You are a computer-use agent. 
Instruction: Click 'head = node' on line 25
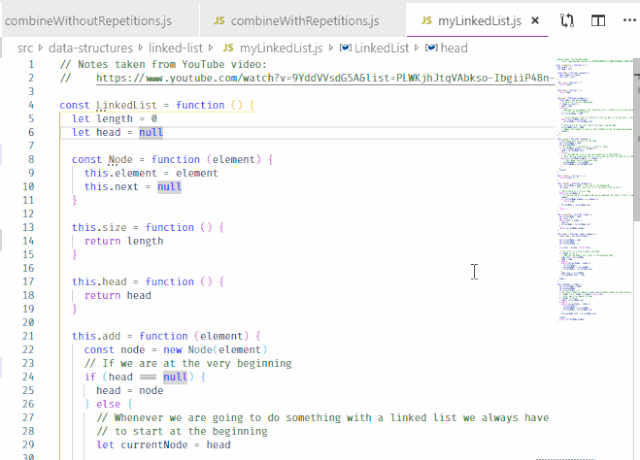click(130, 391)
